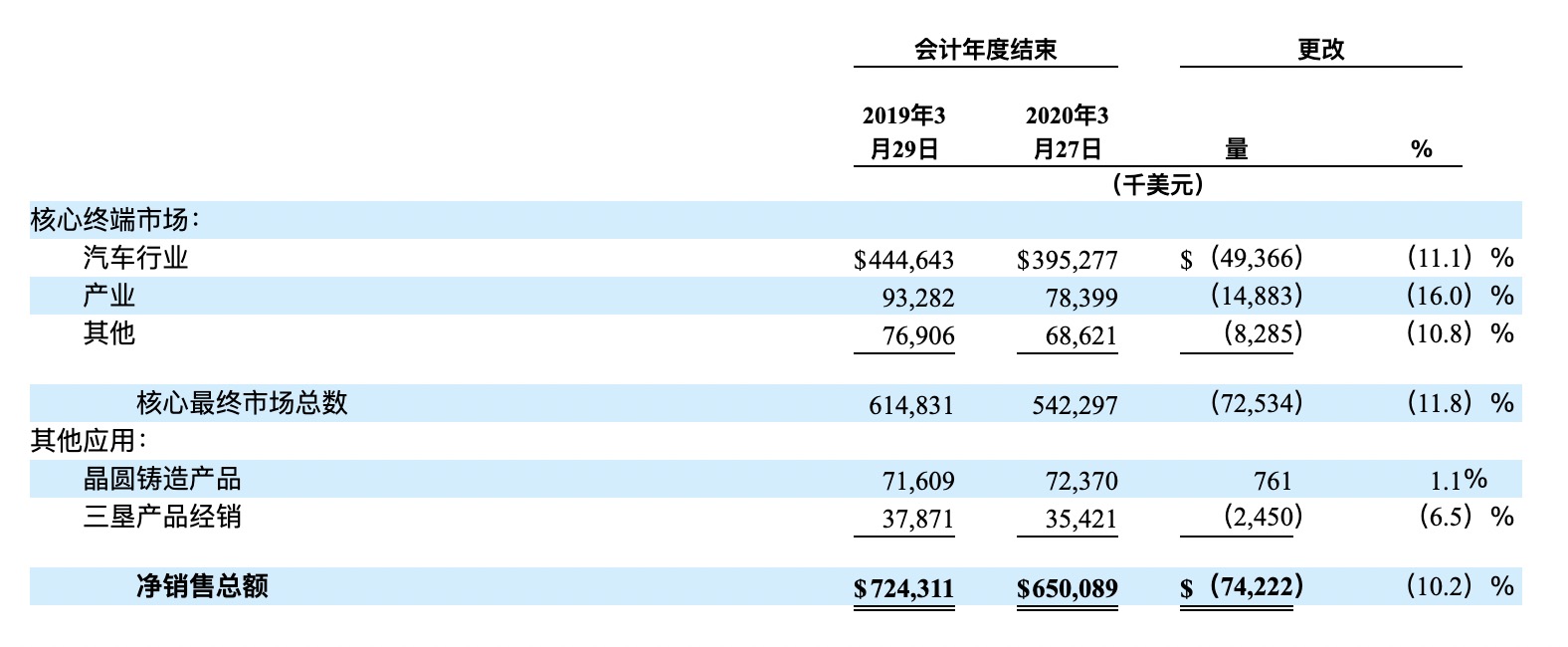The image size is (1568, 647).
Task: Click the (千美元) unit note
Action: pyautogui.click(x=1157, y=185)
